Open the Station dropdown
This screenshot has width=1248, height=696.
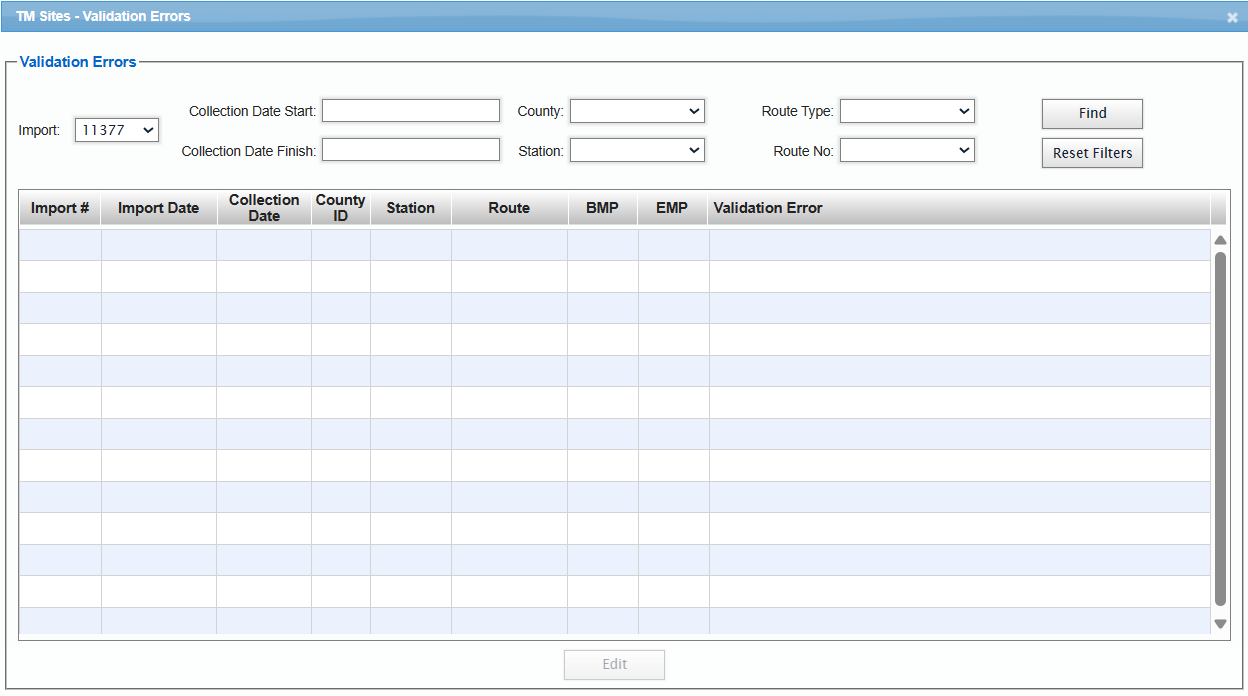point(636,149)
